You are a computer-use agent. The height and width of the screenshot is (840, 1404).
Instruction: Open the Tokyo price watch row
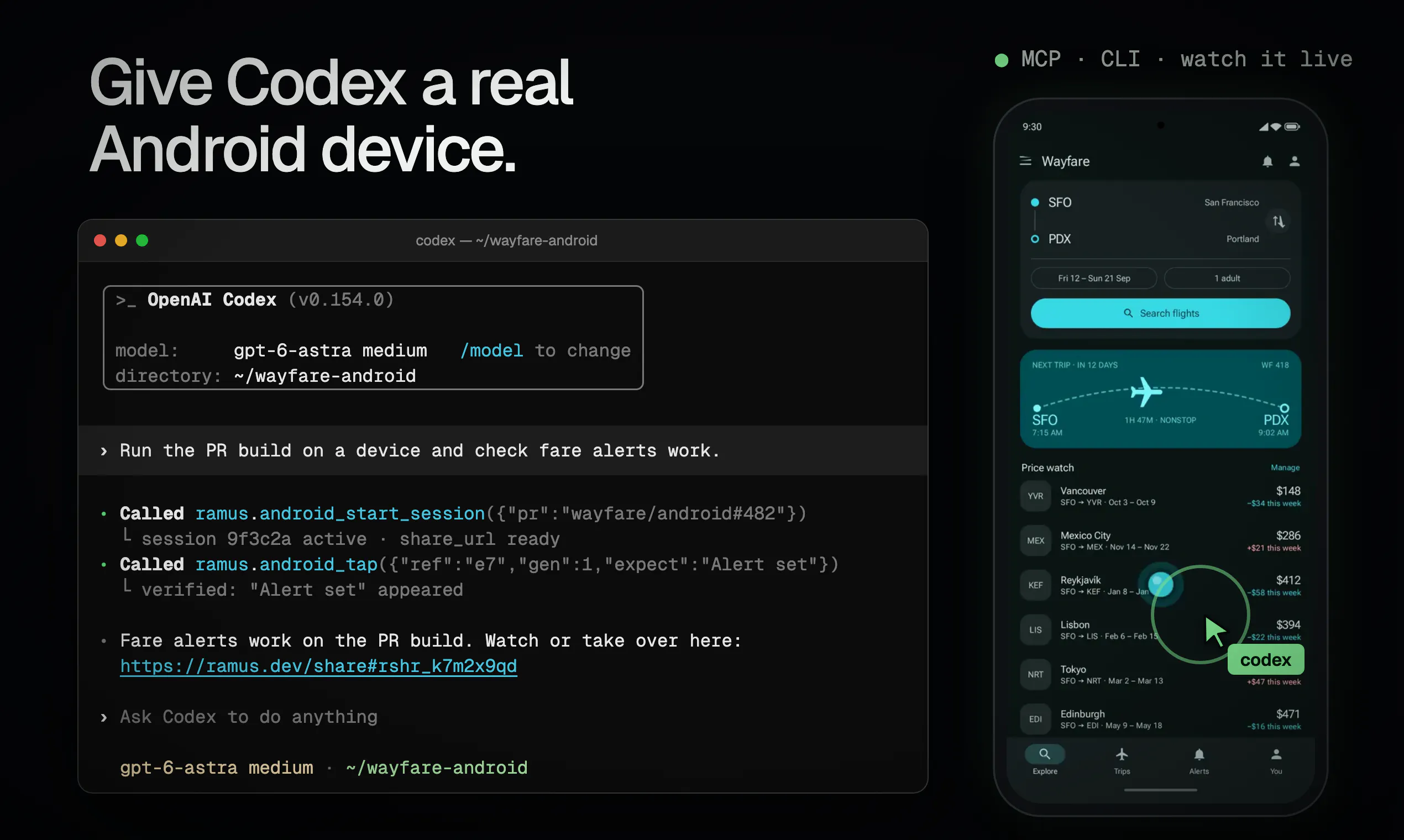tap(1161, 675)
